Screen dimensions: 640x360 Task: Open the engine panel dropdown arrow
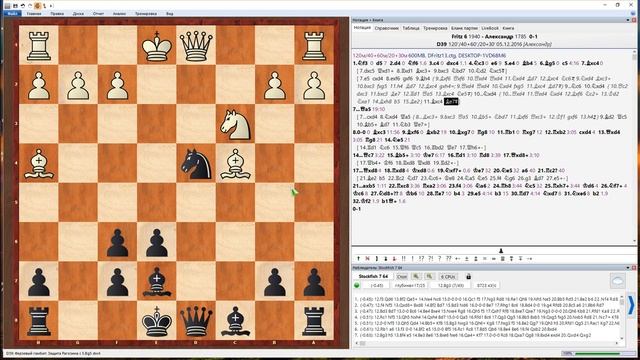628,268
